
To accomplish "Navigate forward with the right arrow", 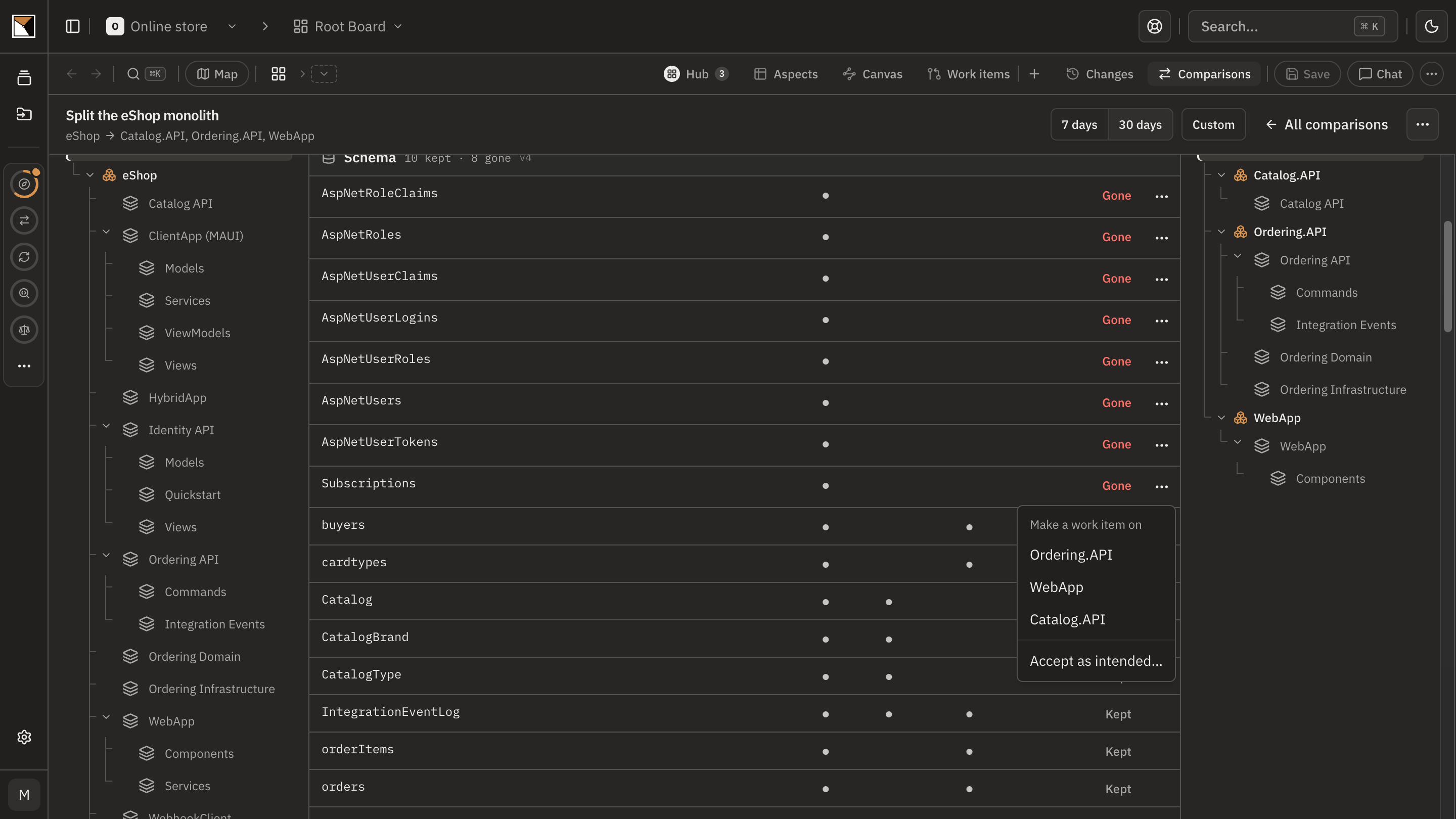I will [96, 74].
